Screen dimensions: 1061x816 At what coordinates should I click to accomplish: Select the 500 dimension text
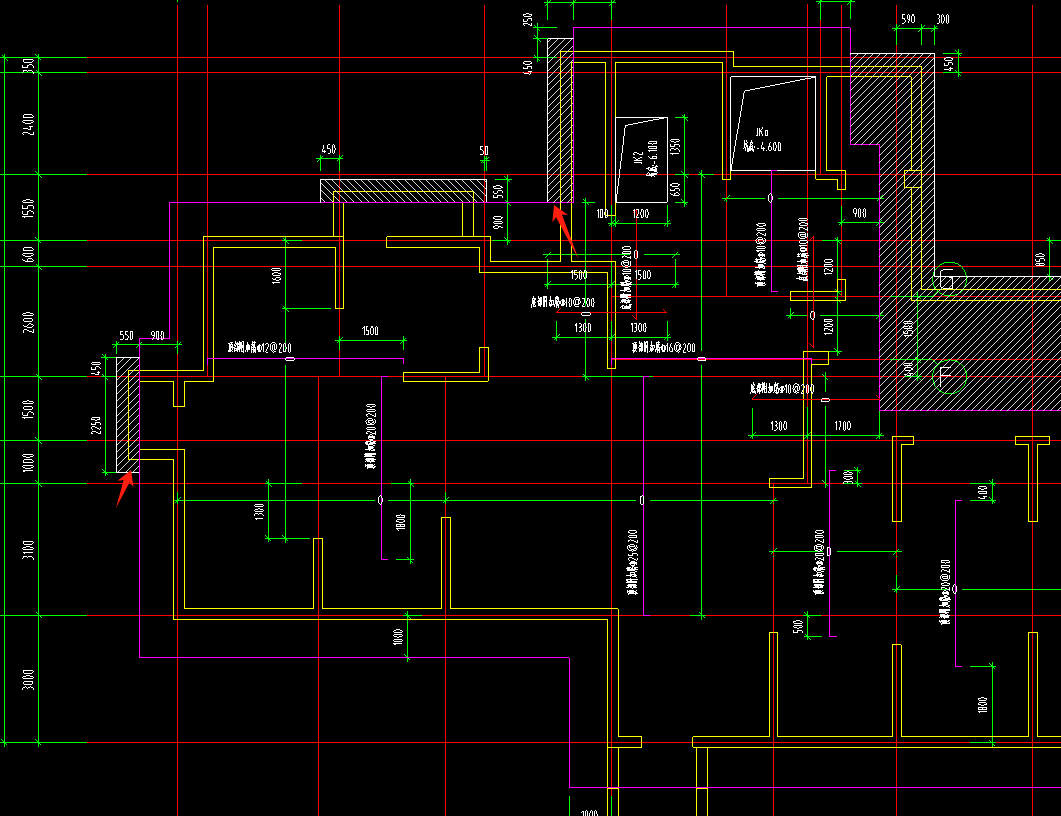(798, 627)
